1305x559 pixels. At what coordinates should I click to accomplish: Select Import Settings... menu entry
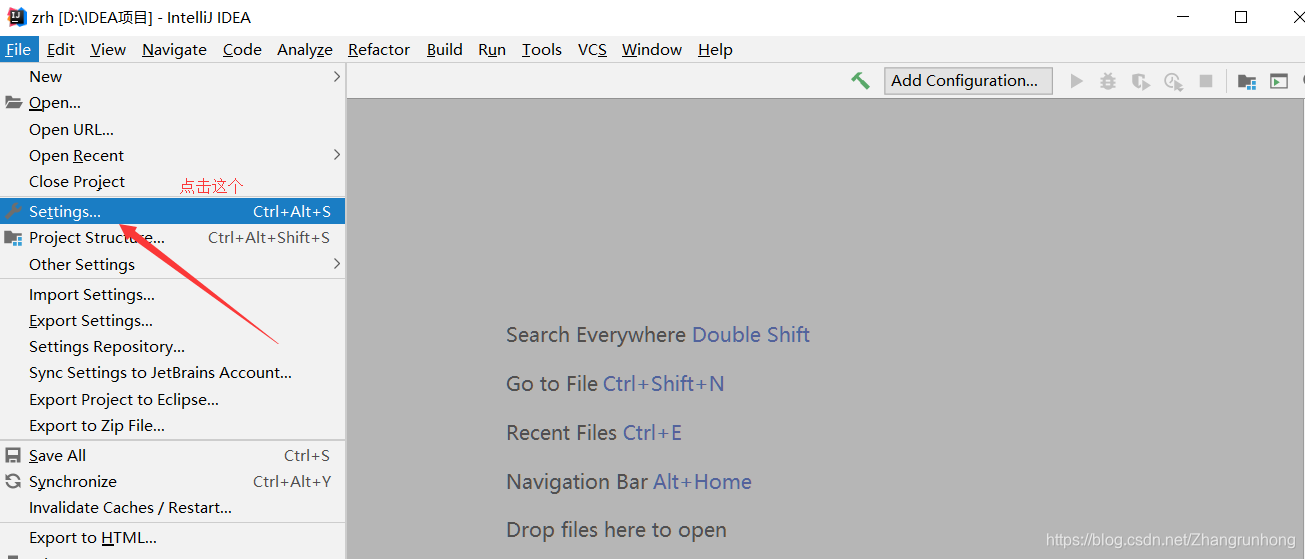173,294
